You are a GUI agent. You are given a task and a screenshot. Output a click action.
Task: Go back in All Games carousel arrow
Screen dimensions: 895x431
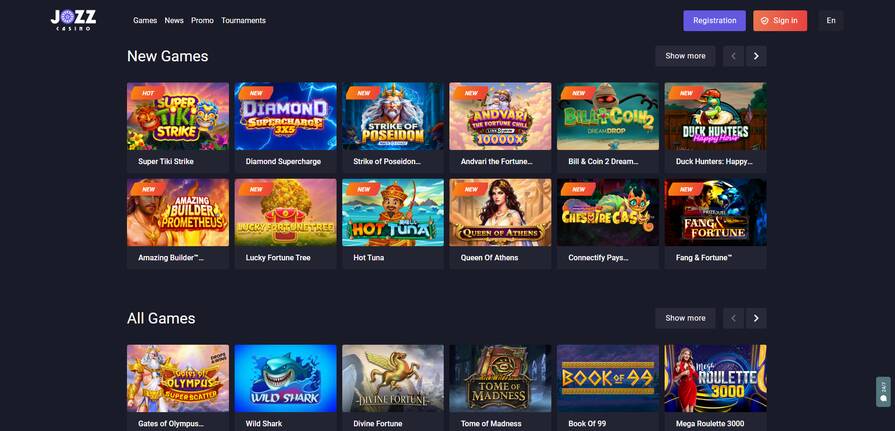point(733,318)
